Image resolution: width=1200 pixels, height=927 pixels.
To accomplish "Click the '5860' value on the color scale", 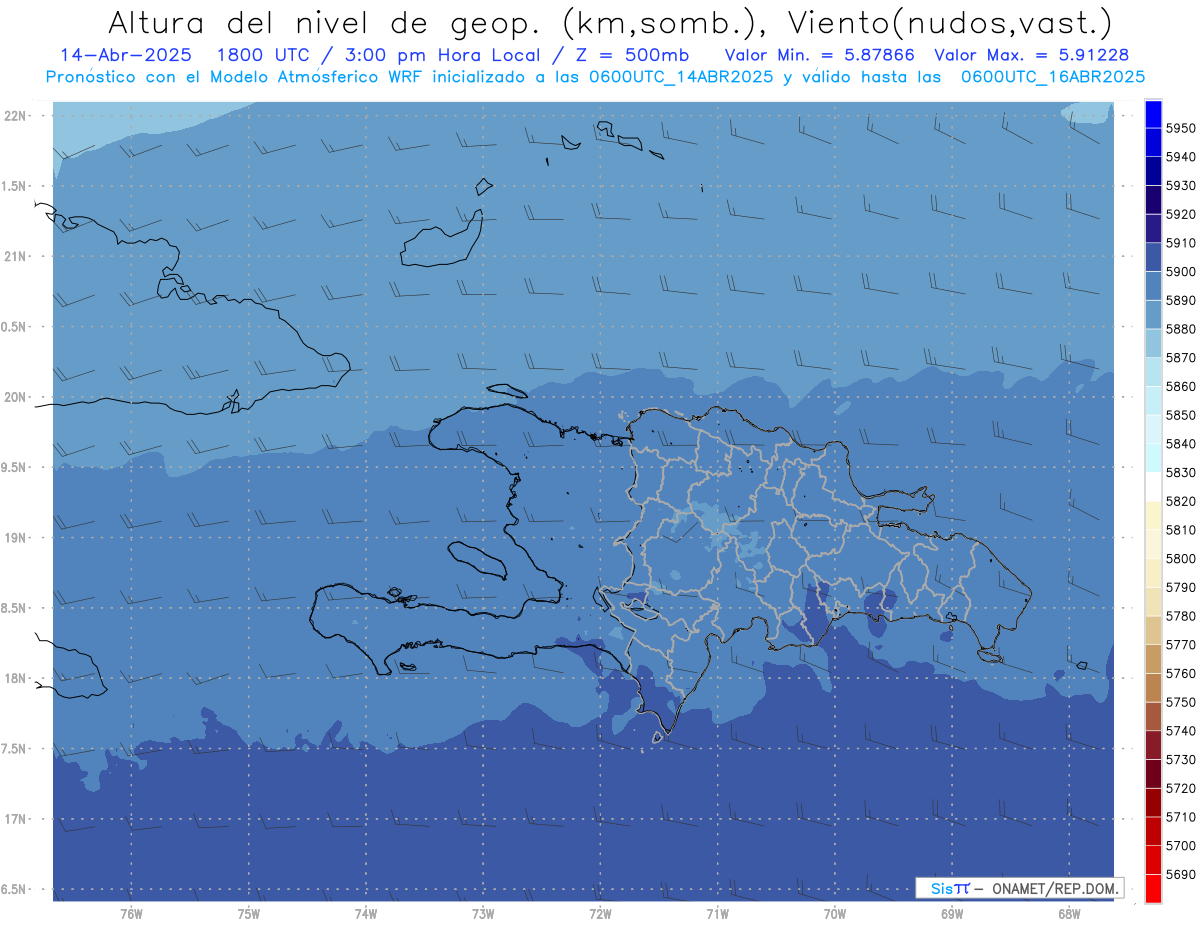I will 1181,386.
